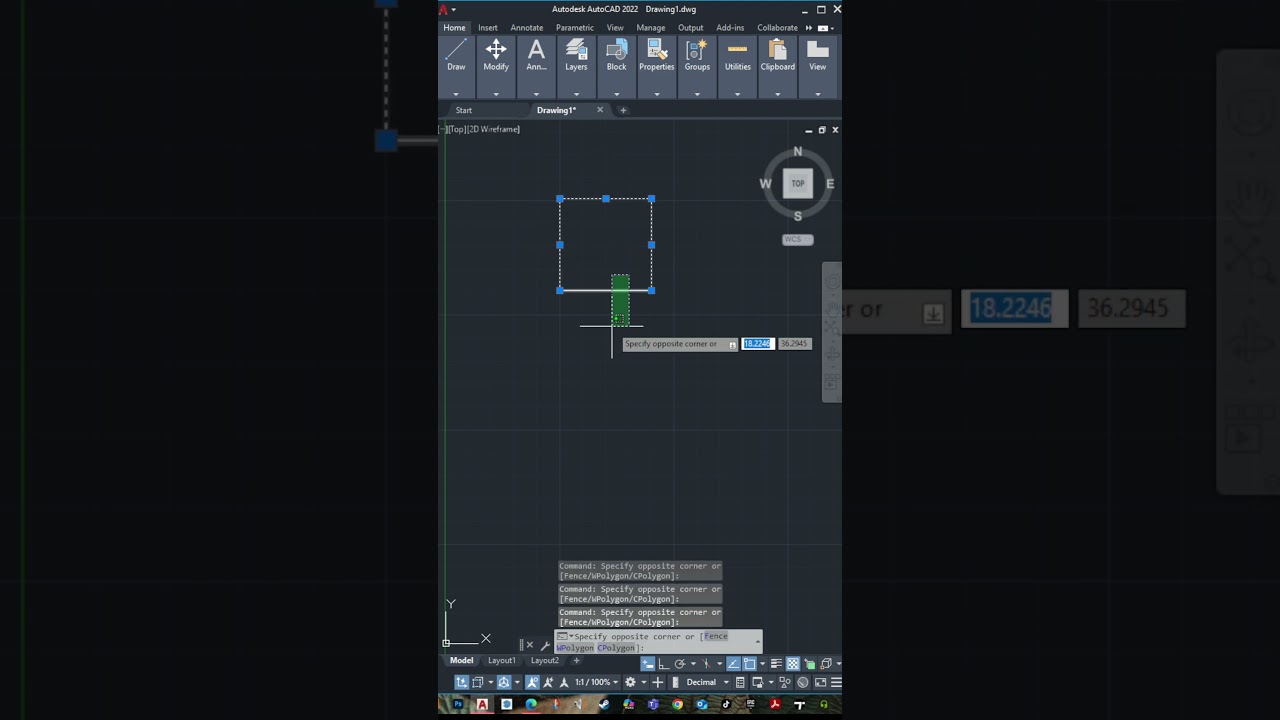The image size is (1280, 720).
Task: Open the Block panel icon
Action: (616, 50)
